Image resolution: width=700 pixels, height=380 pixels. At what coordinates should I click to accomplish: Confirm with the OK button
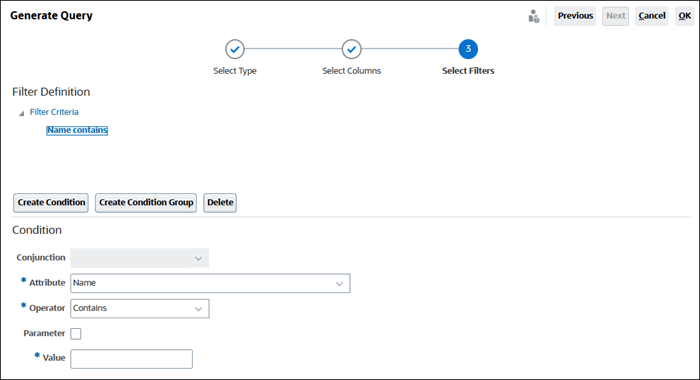coord(684,16)
